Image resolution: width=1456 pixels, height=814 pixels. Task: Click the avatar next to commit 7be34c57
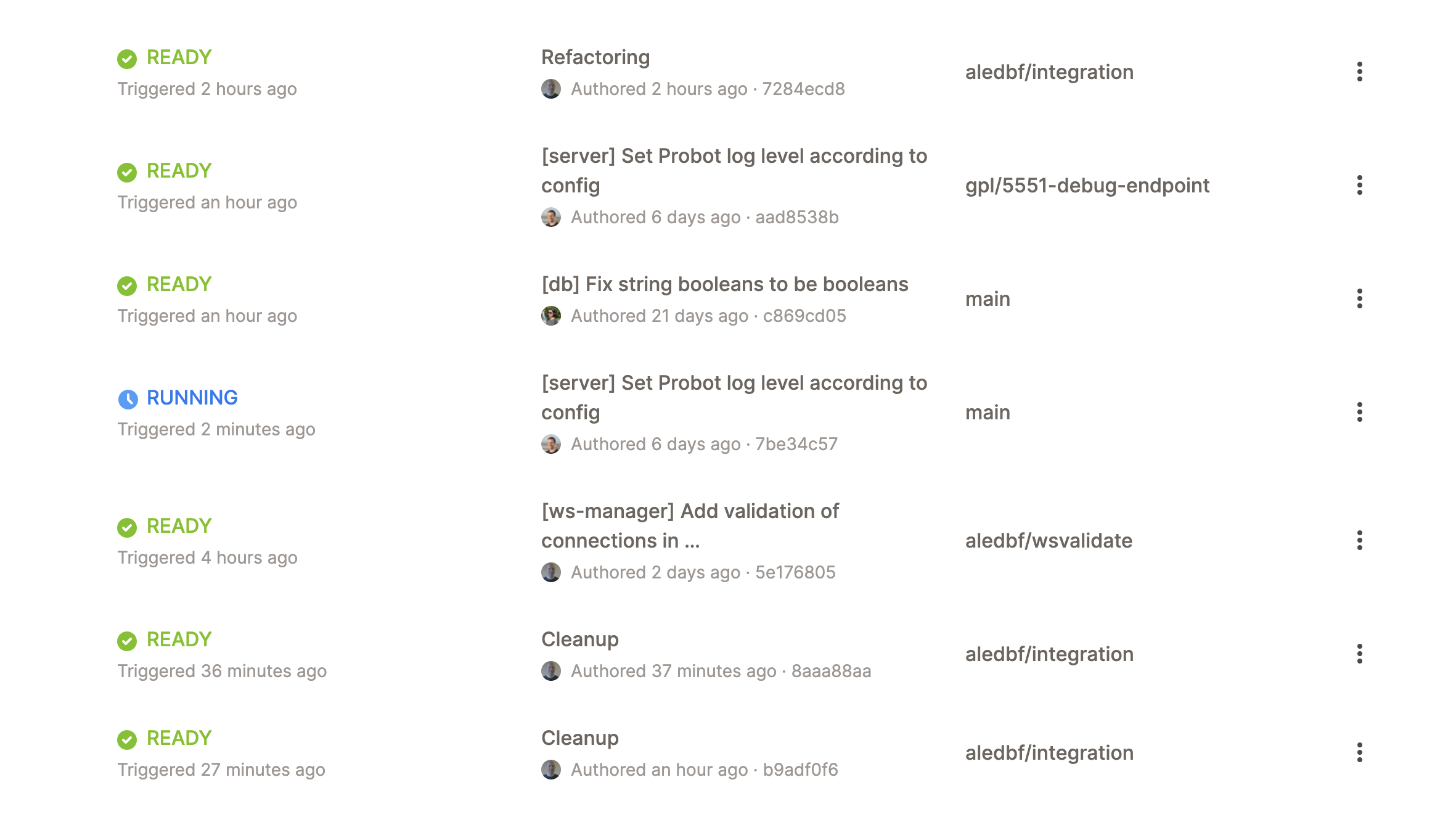pos(551,444)
